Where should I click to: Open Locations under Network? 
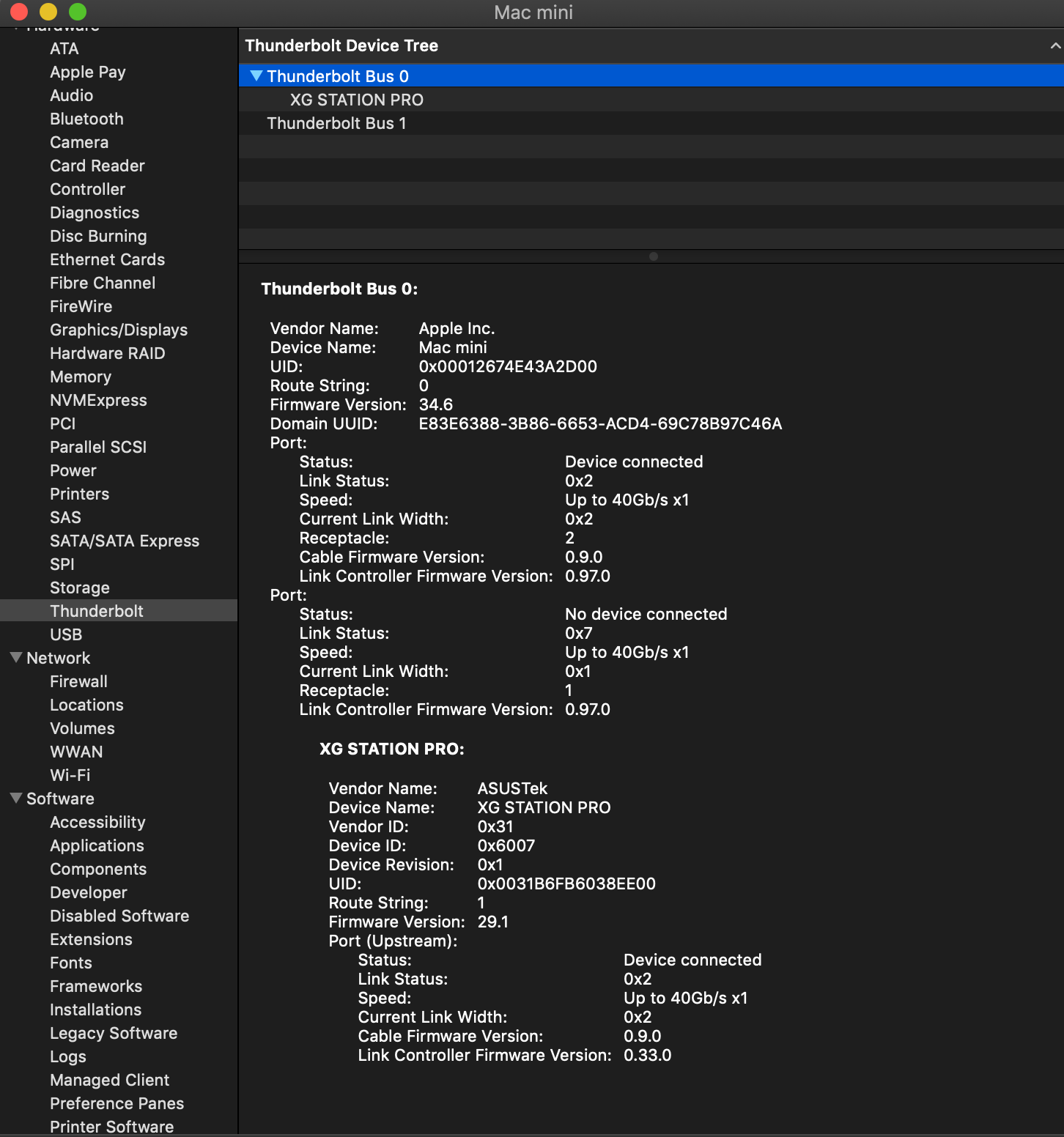[x=86, y=705]
